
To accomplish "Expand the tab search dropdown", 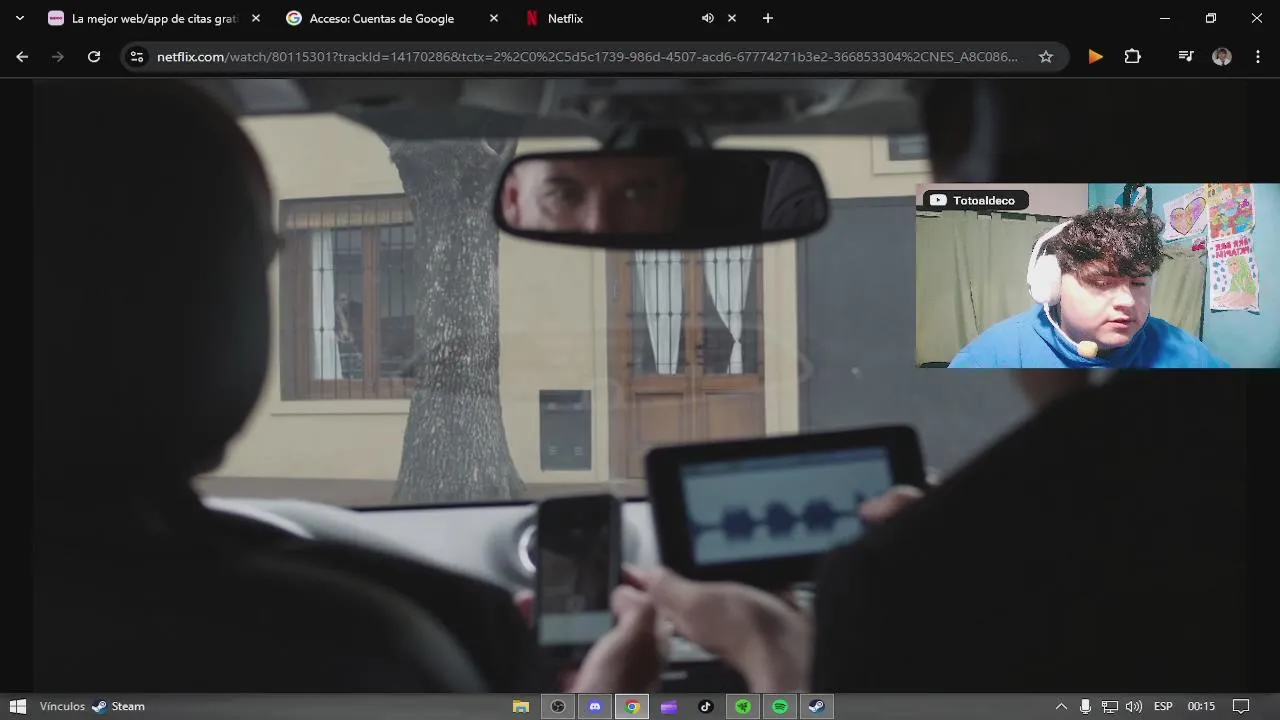I will pyautogui.click(x=19, y=18).
